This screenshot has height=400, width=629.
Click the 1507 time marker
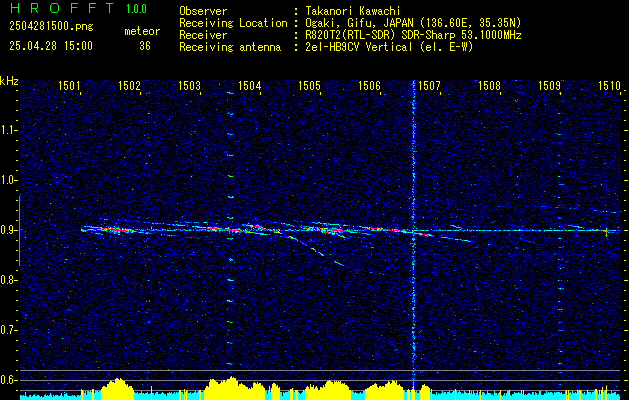coord(429,85)
